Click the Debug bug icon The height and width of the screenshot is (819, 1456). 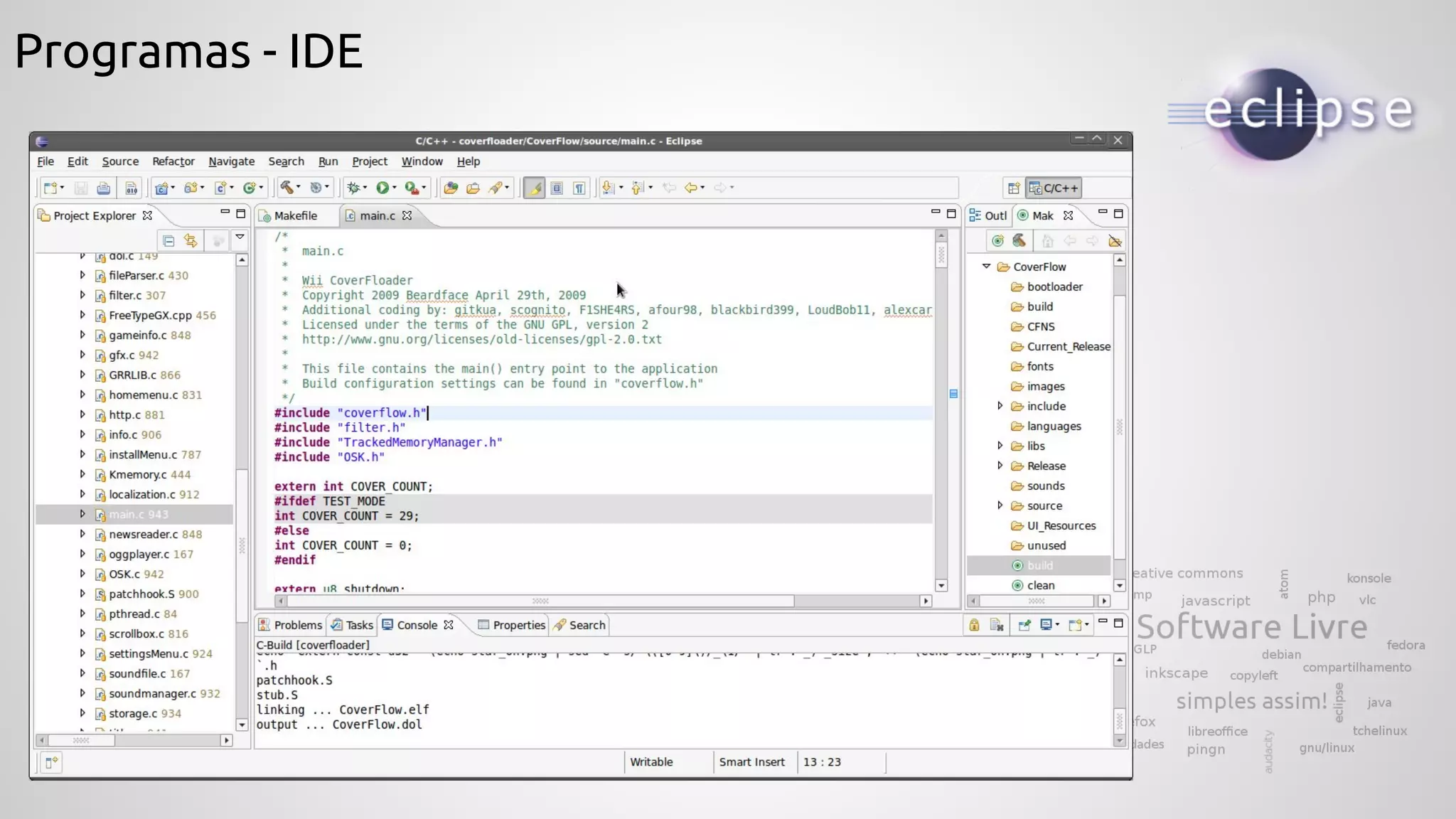click(x=353, y=188)
